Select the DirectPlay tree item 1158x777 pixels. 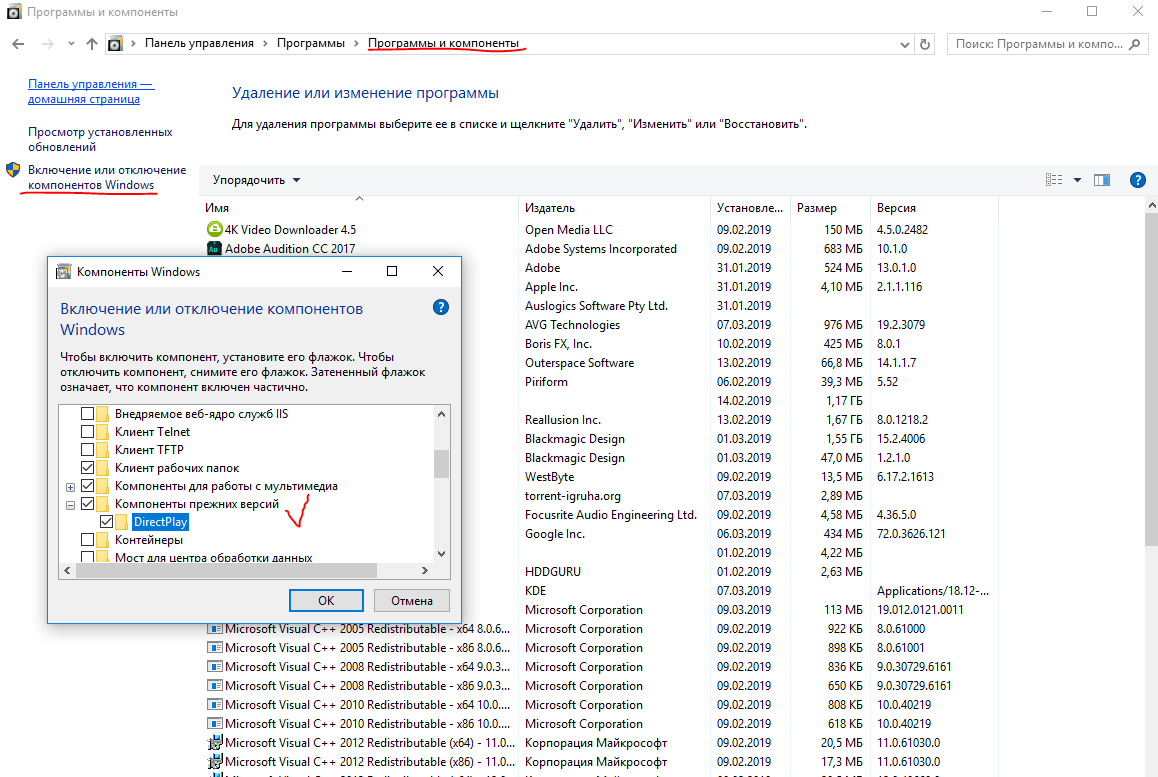(160, 521)
